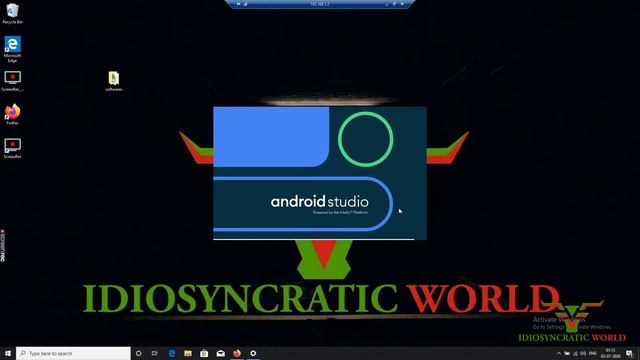Viewport: 640px width, 360px height.
Task: Open the Recycle Bin desktop icon
Action: (12, 13)
